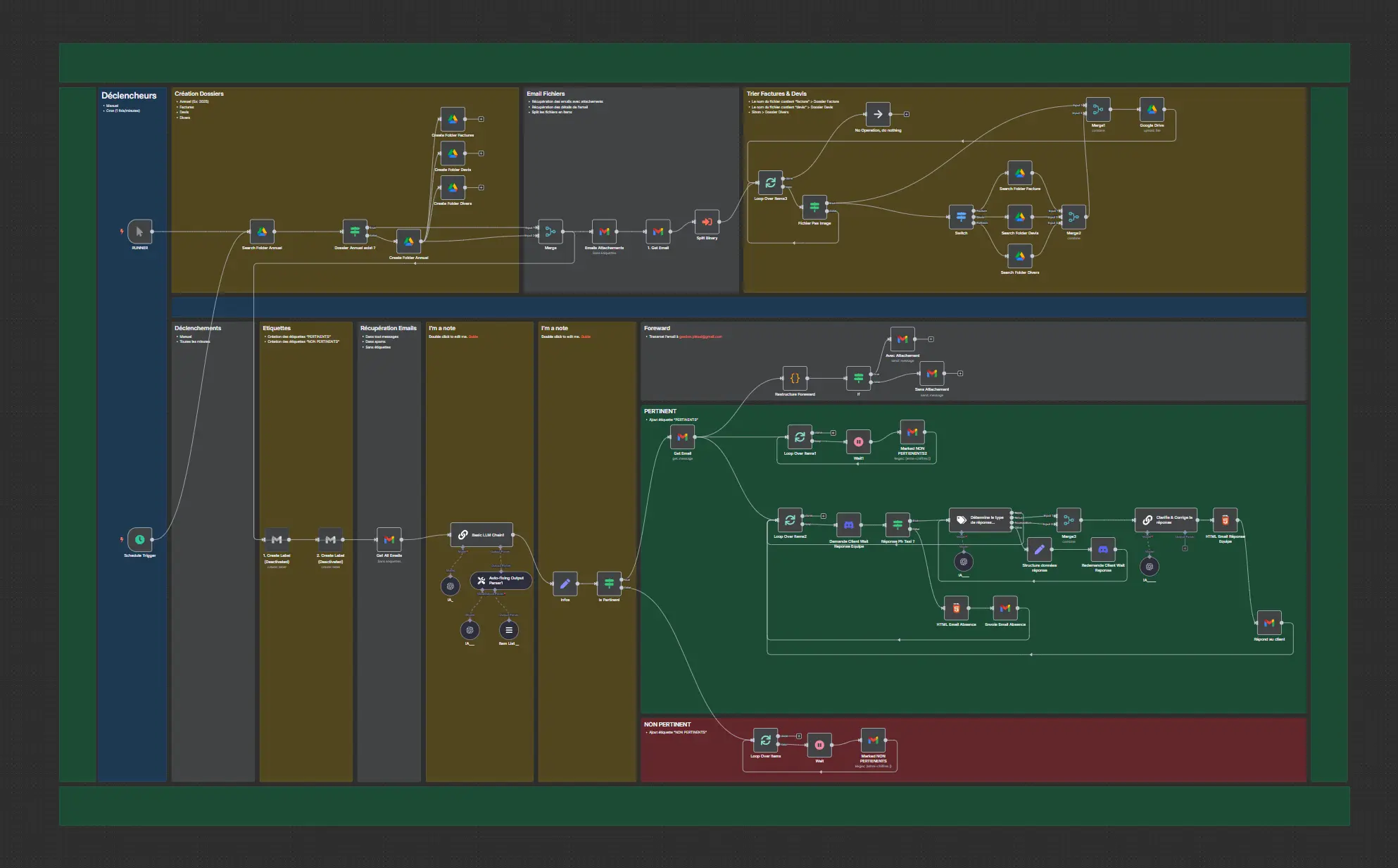
Task: Open the Merge2 combine node
Action: coord(1073,217)
